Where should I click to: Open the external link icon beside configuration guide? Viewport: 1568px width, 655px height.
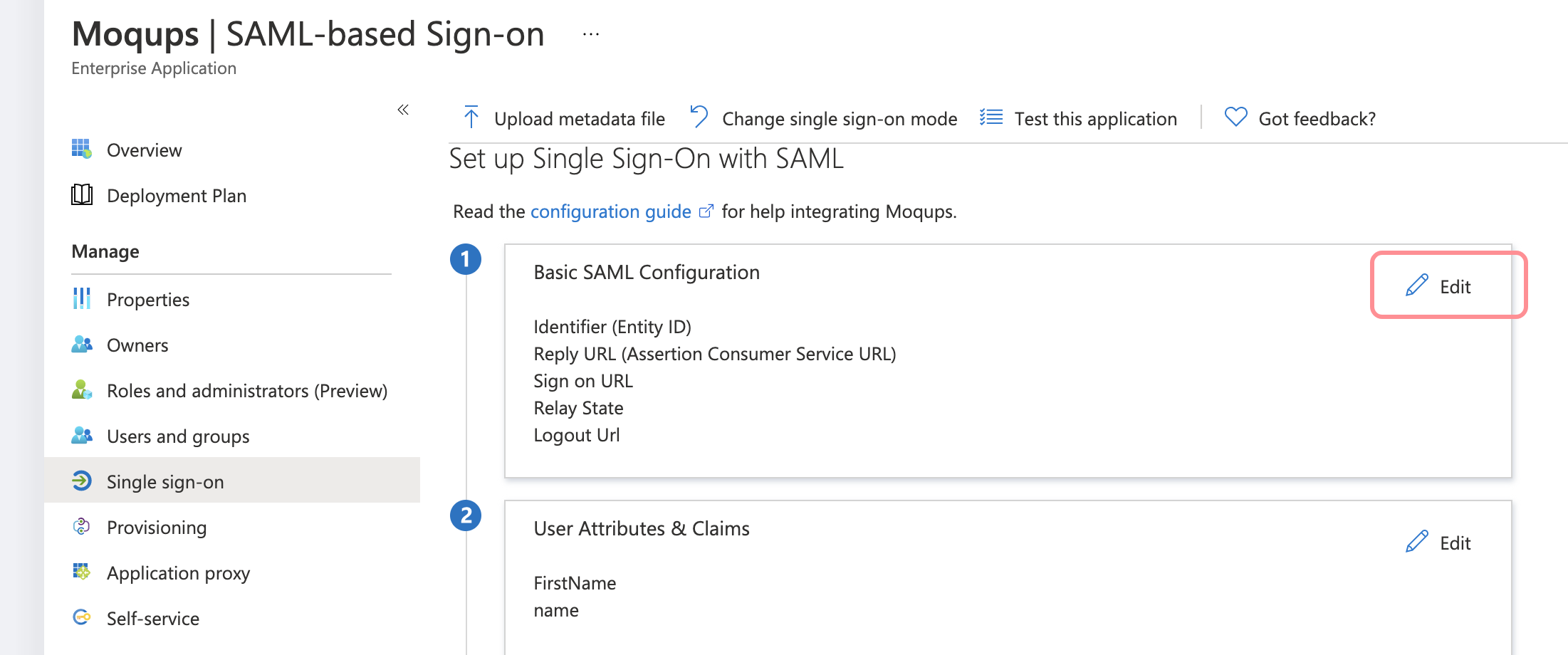coord(706,210)
